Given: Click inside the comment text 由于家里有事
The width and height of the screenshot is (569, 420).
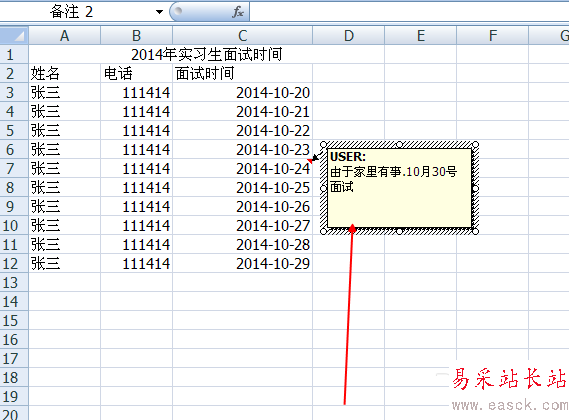Looking at the screenshot, I should pyautogui.click(x=366, y=171).
